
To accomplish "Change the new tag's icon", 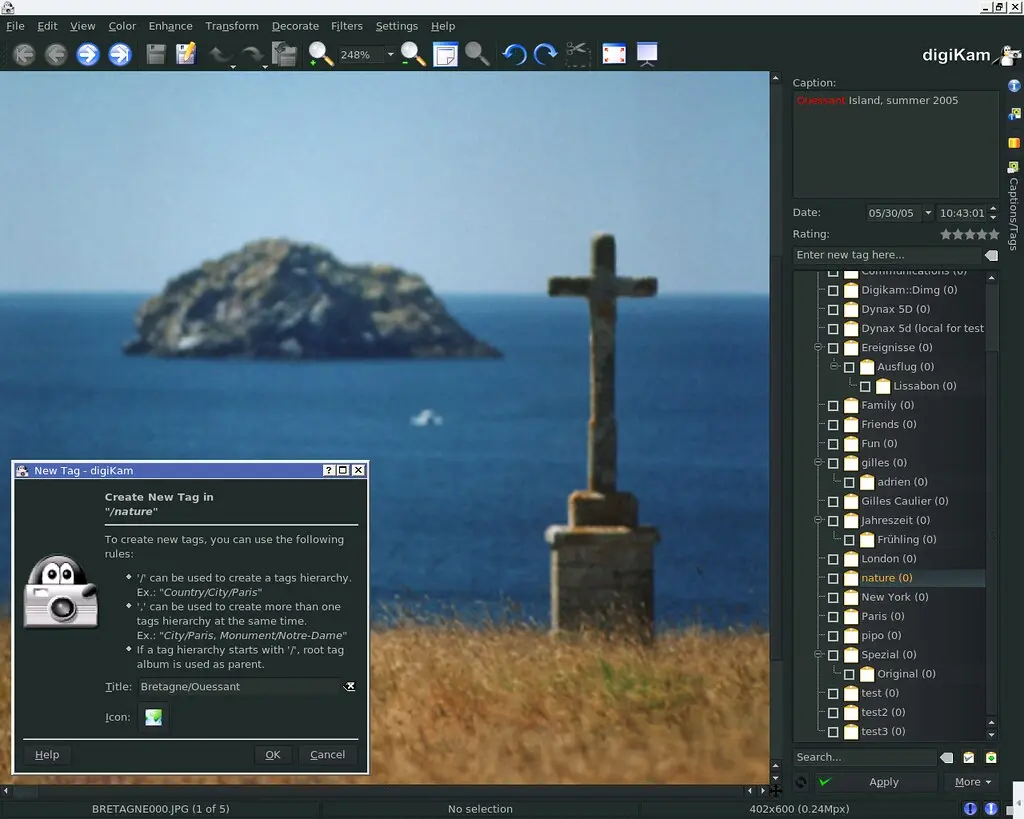I will tap(153, 717).
